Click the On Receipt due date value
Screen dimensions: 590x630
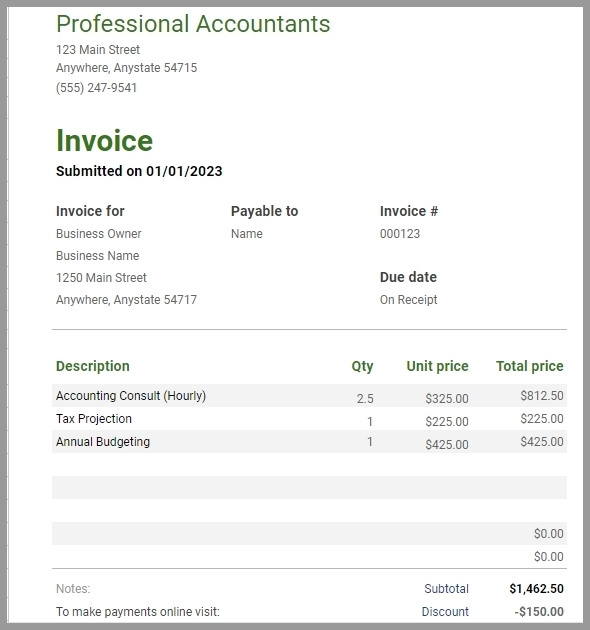coord(408,300)
